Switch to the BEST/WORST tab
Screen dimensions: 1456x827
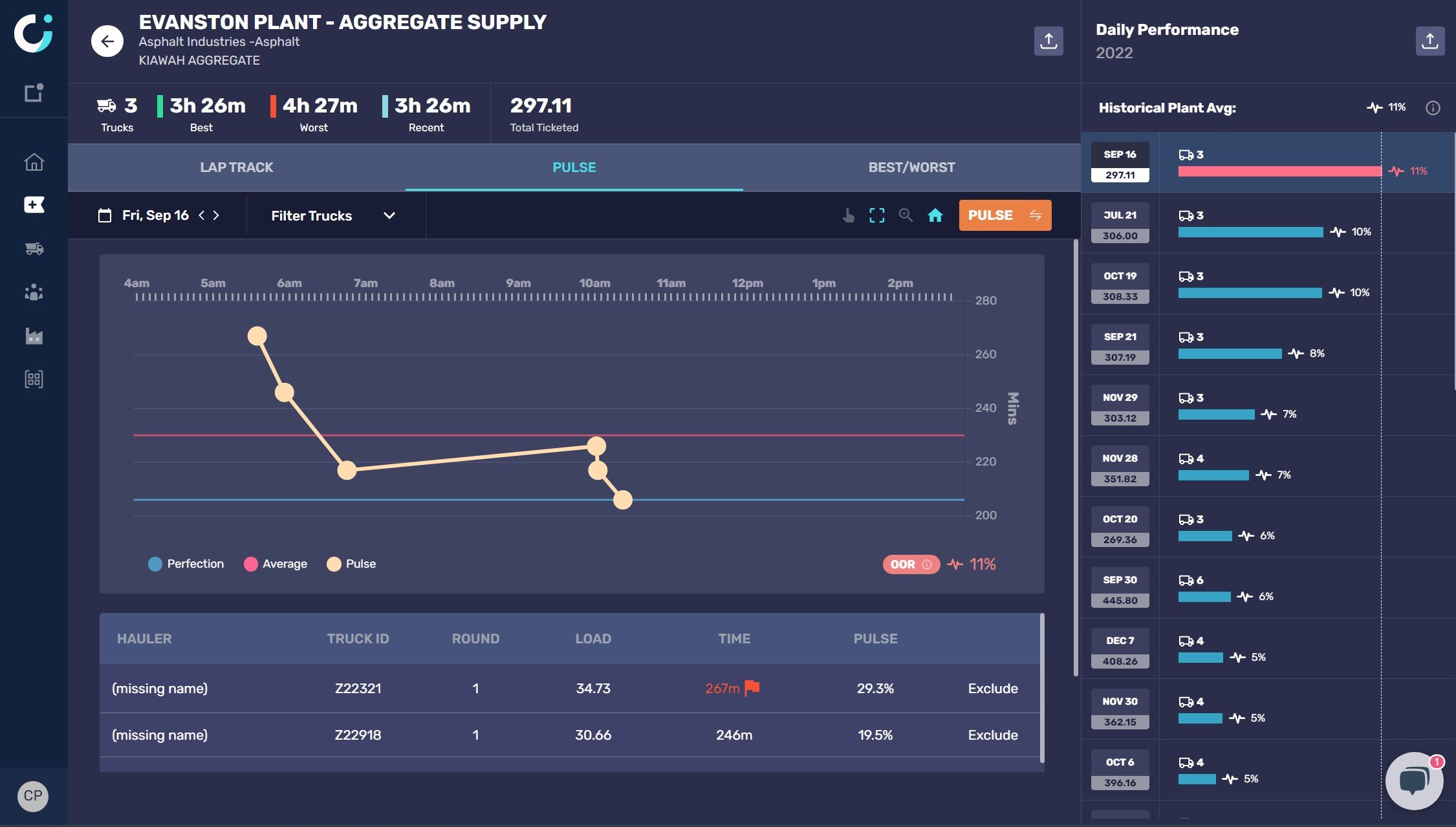coord(912,167)
